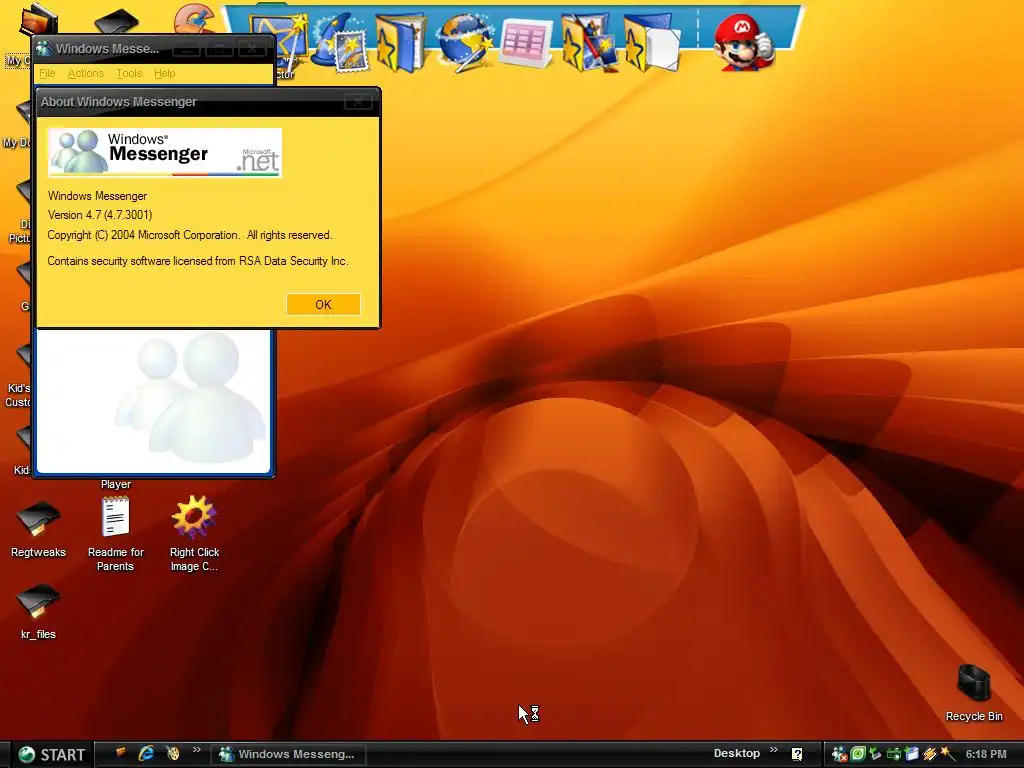Open the Help menu in Windows Messenger
The width and height of the screenshot is (1024, 768).
(165, 73)
